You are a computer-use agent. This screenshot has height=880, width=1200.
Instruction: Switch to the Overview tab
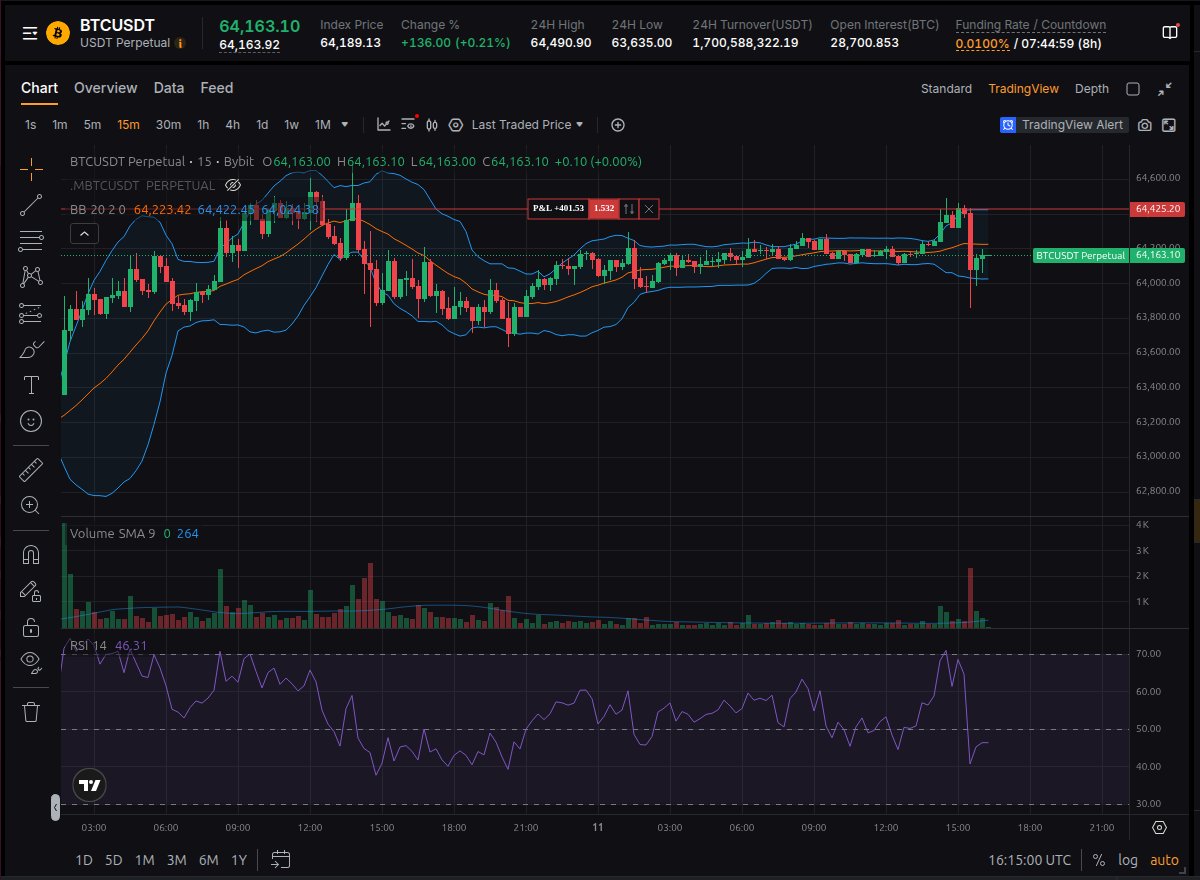[x=105, y=88]
